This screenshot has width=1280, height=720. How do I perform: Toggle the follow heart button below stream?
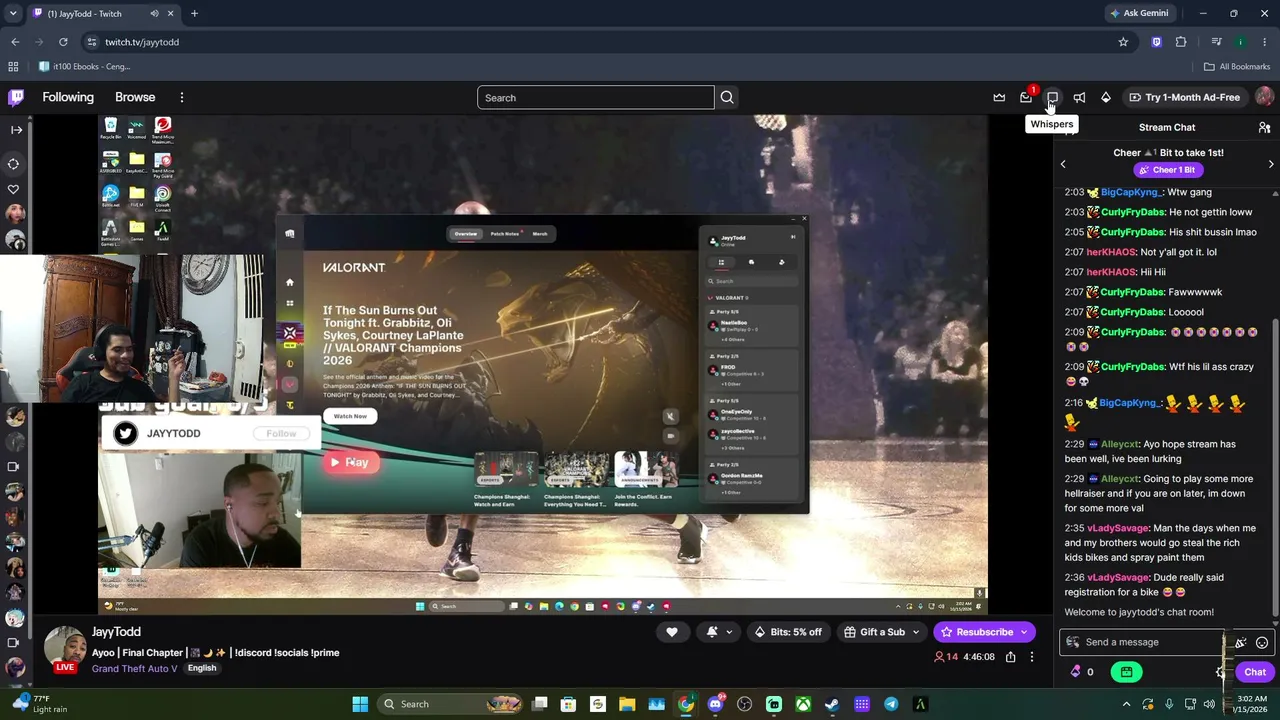click(672, 632)
